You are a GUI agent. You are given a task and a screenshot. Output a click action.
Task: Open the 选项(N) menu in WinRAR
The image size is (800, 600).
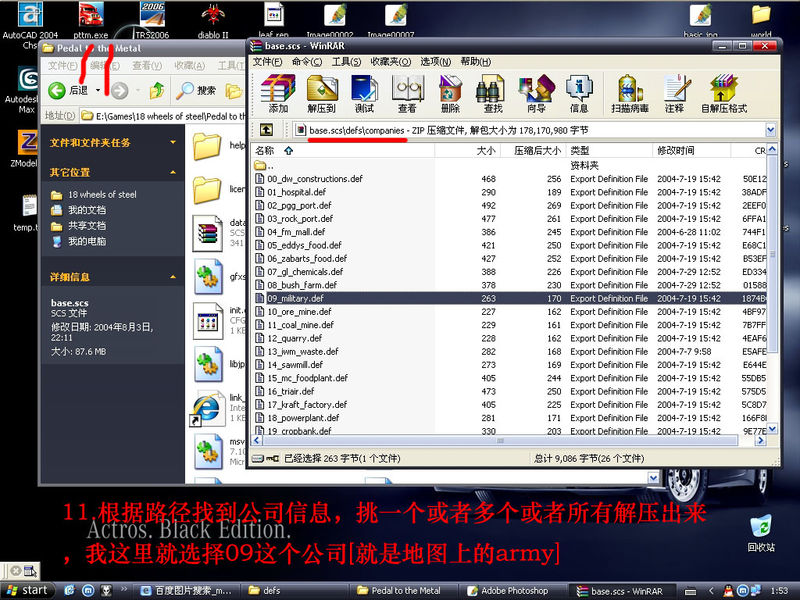(x=435, y=62)
